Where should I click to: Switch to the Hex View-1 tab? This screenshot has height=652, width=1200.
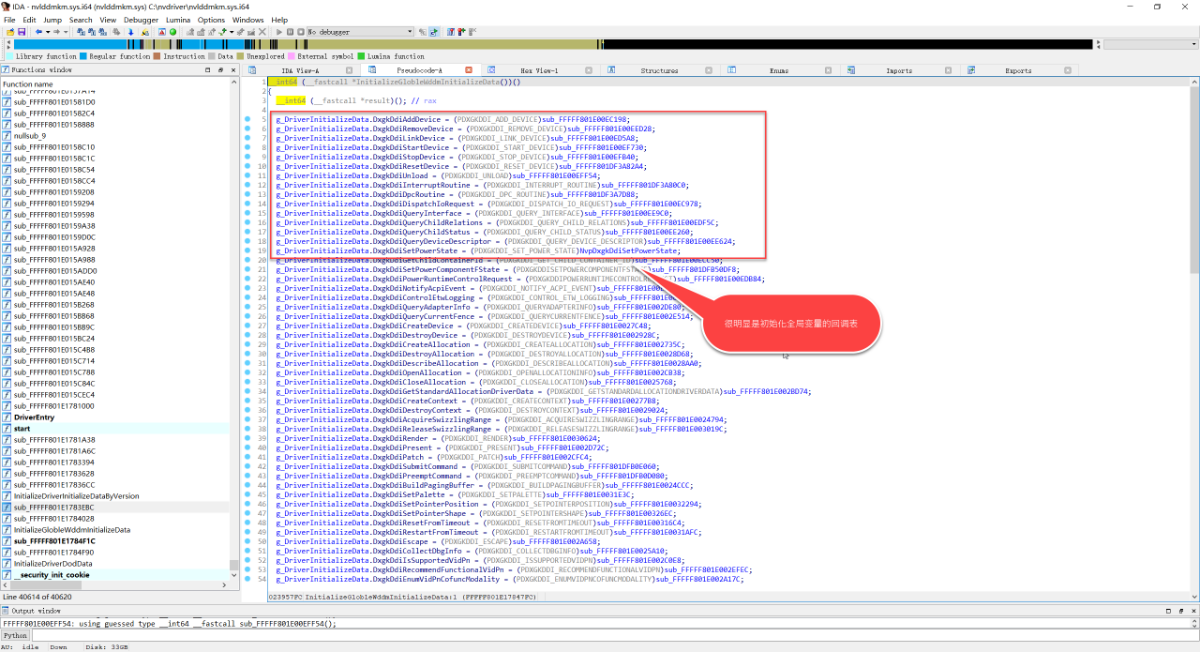[539, 71]
